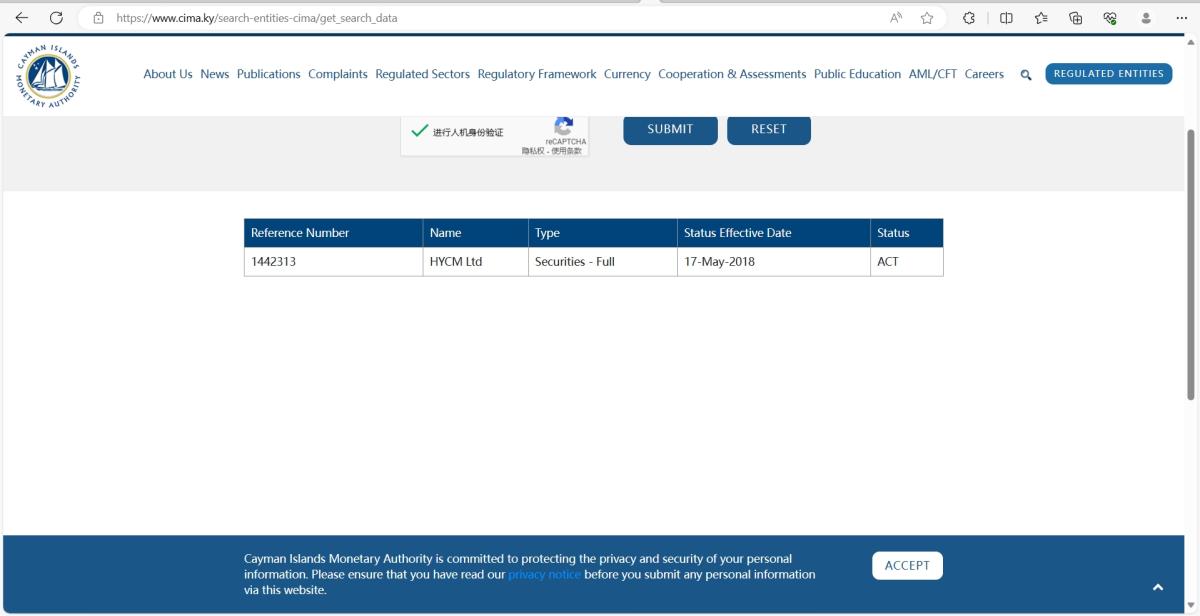Viewport: 1200px width, 616px height.
Task: Open Edge Settings and more menu
Action: [1181, 18]
